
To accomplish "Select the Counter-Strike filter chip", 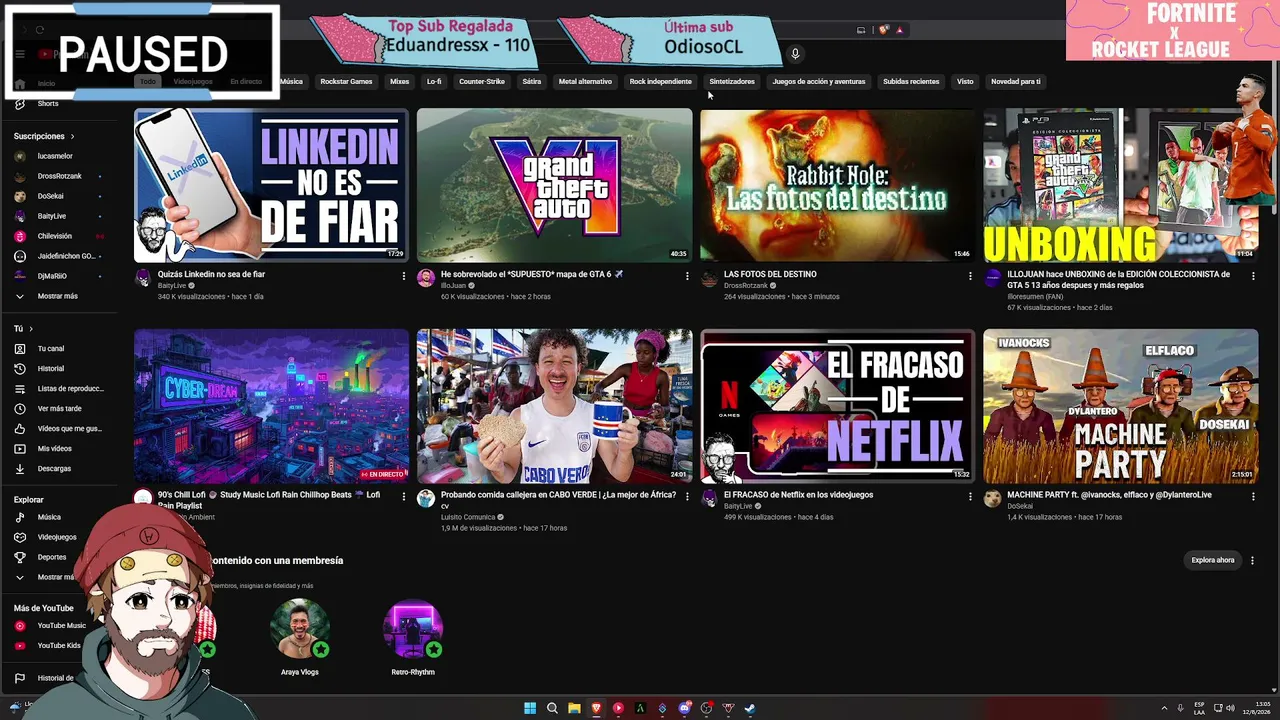I will point(482,82).
